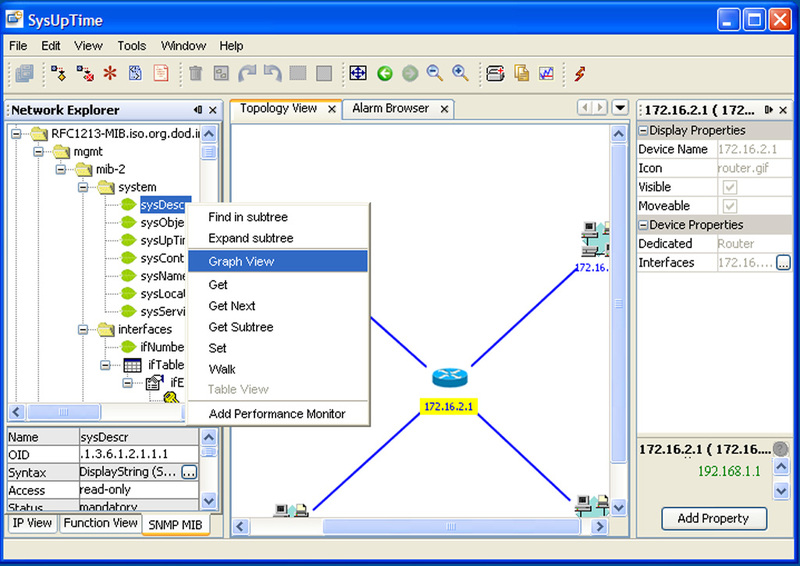This screenshot has height=566, width=800.
Task: Pin the Network Explorer panel
Action: [x=198, y=110]
